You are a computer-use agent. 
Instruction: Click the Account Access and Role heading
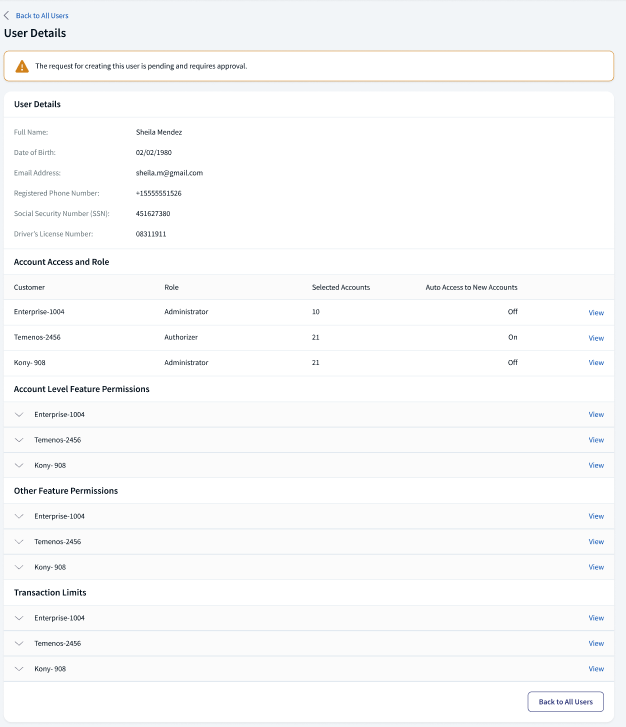61,262
